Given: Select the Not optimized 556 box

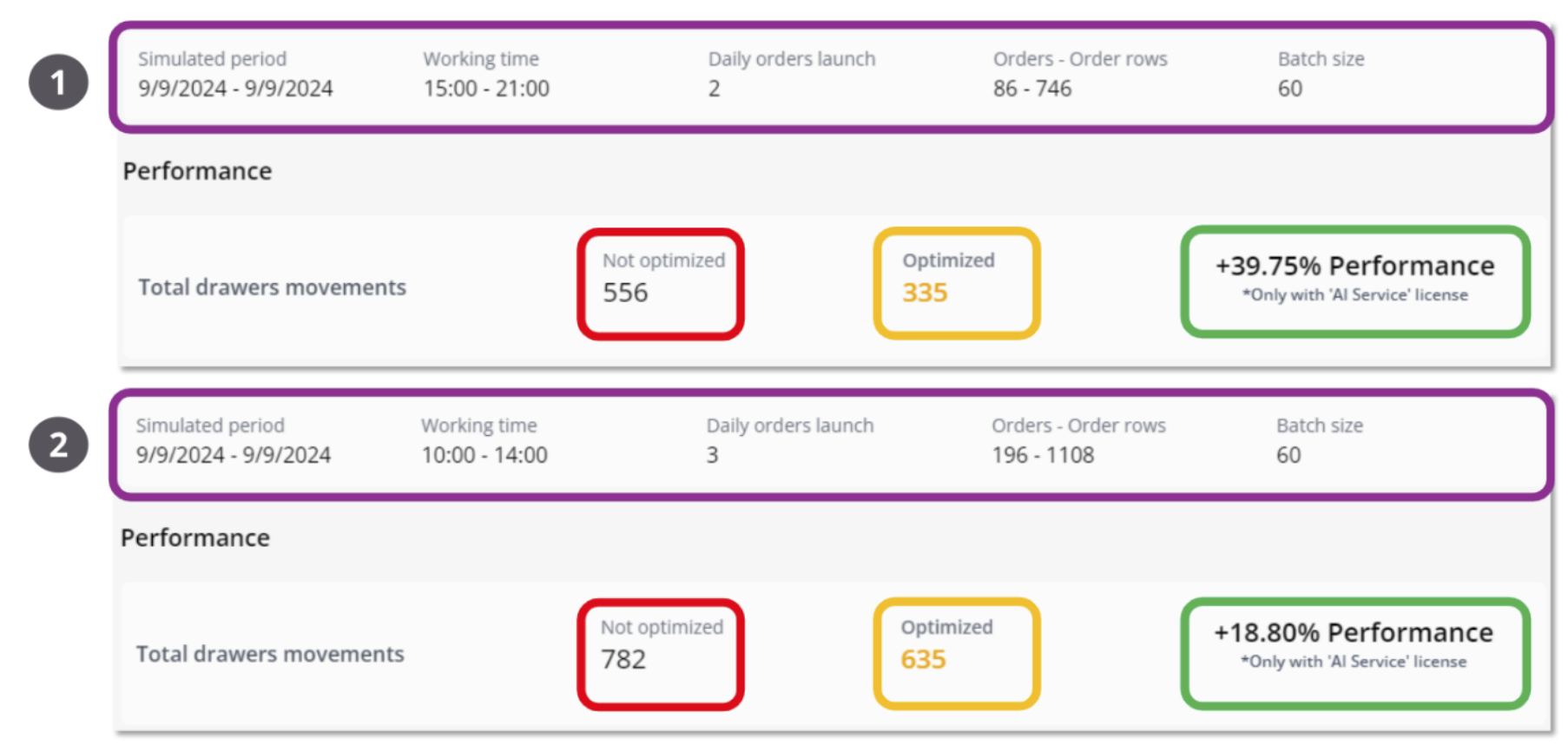Looking at the screenshot, I should point(661,284).
